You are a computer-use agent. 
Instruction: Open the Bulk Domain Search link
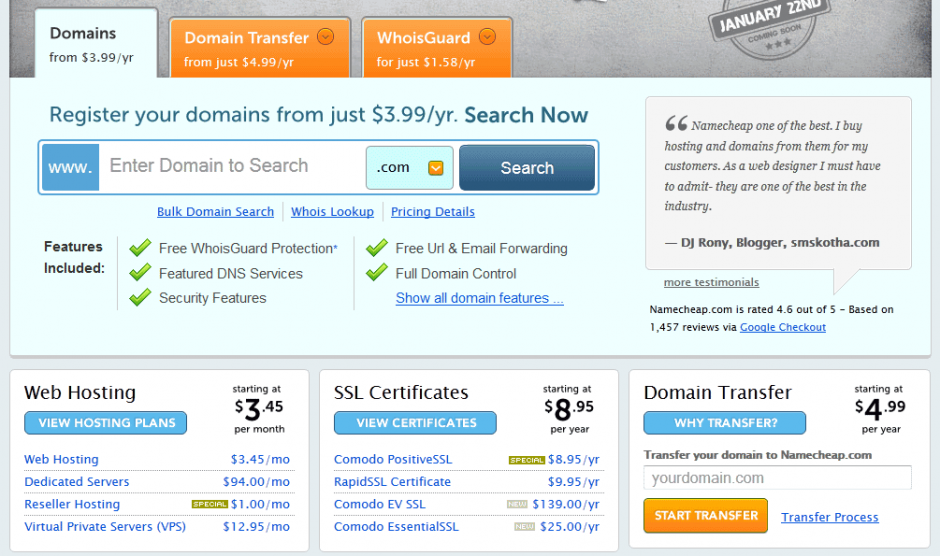point(215,212)
